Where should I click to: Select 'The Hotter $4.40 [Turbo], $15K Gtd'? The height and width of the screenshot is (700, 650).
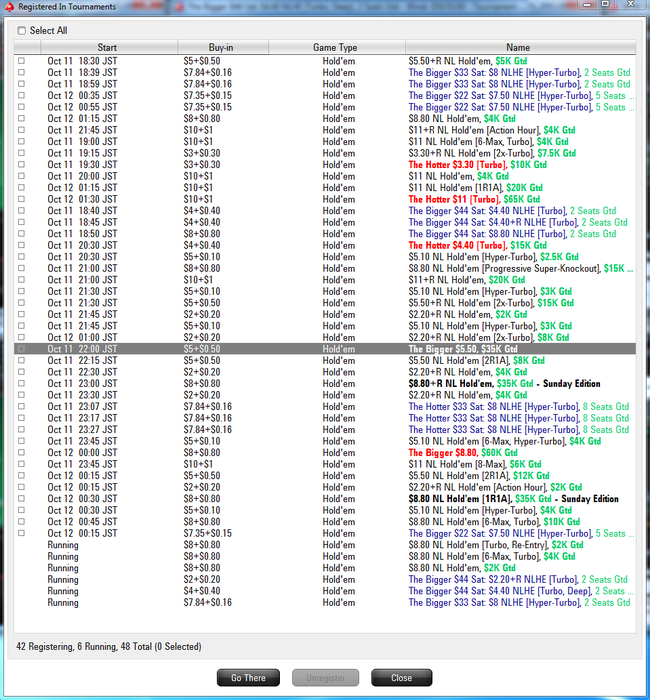[x=325, y=245]
